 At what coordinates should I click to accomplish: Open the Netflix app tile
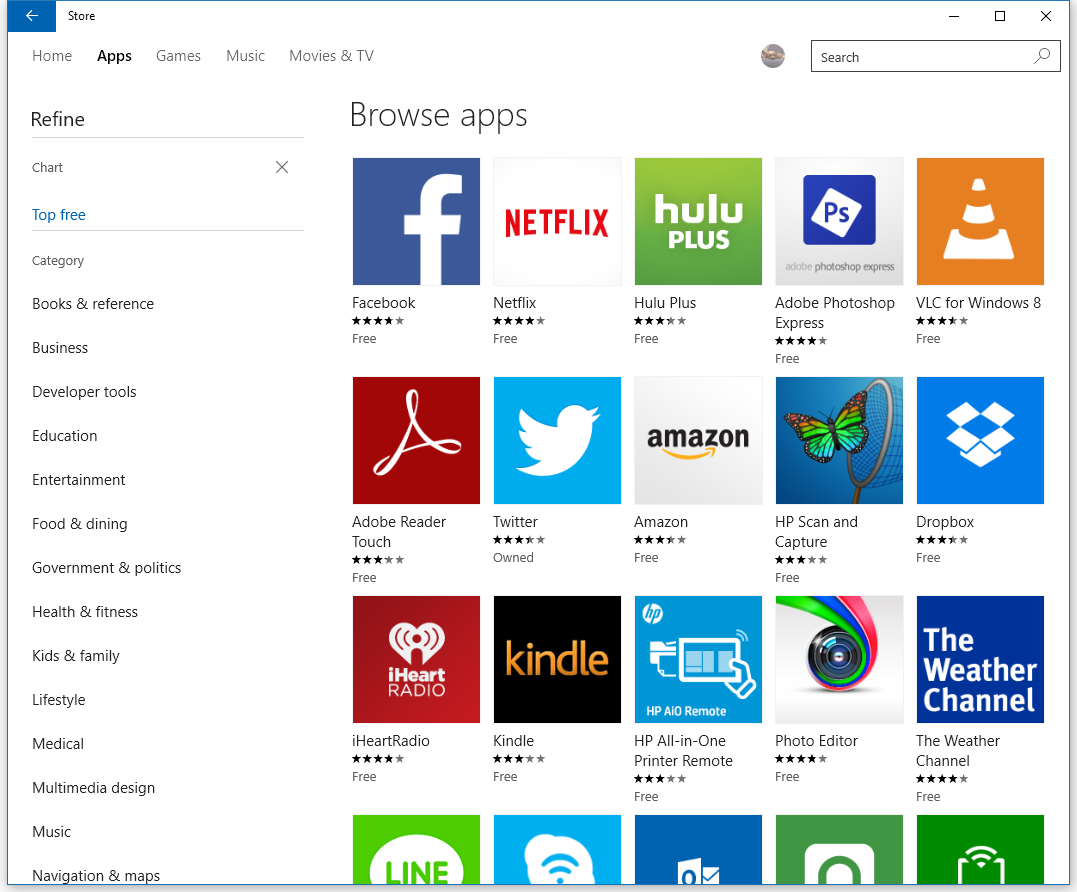pyautogui.click(x=557, y=221)
